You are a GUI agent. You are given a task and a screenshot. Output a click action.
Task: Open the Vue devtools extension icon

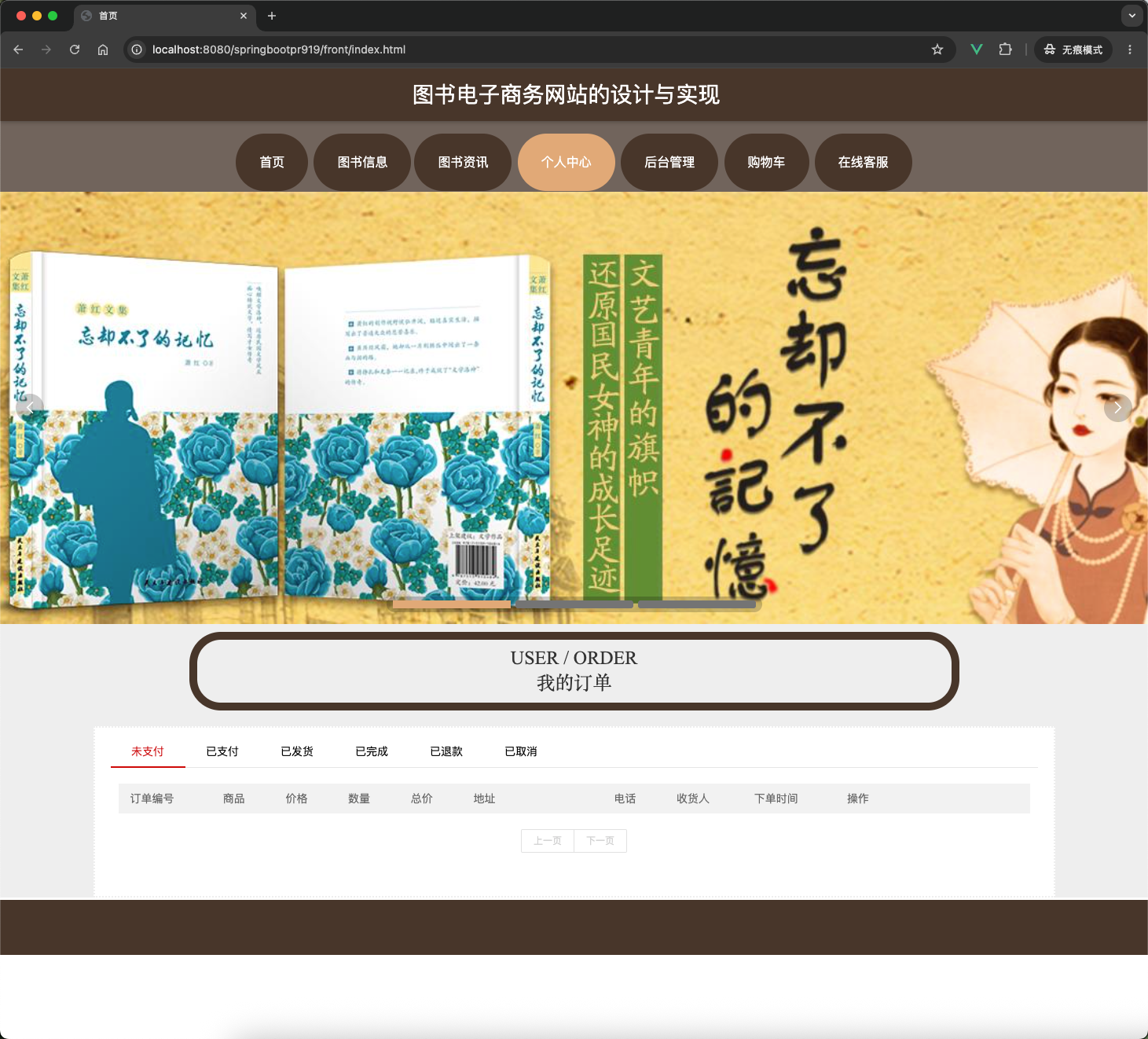[x=977, y=50]
